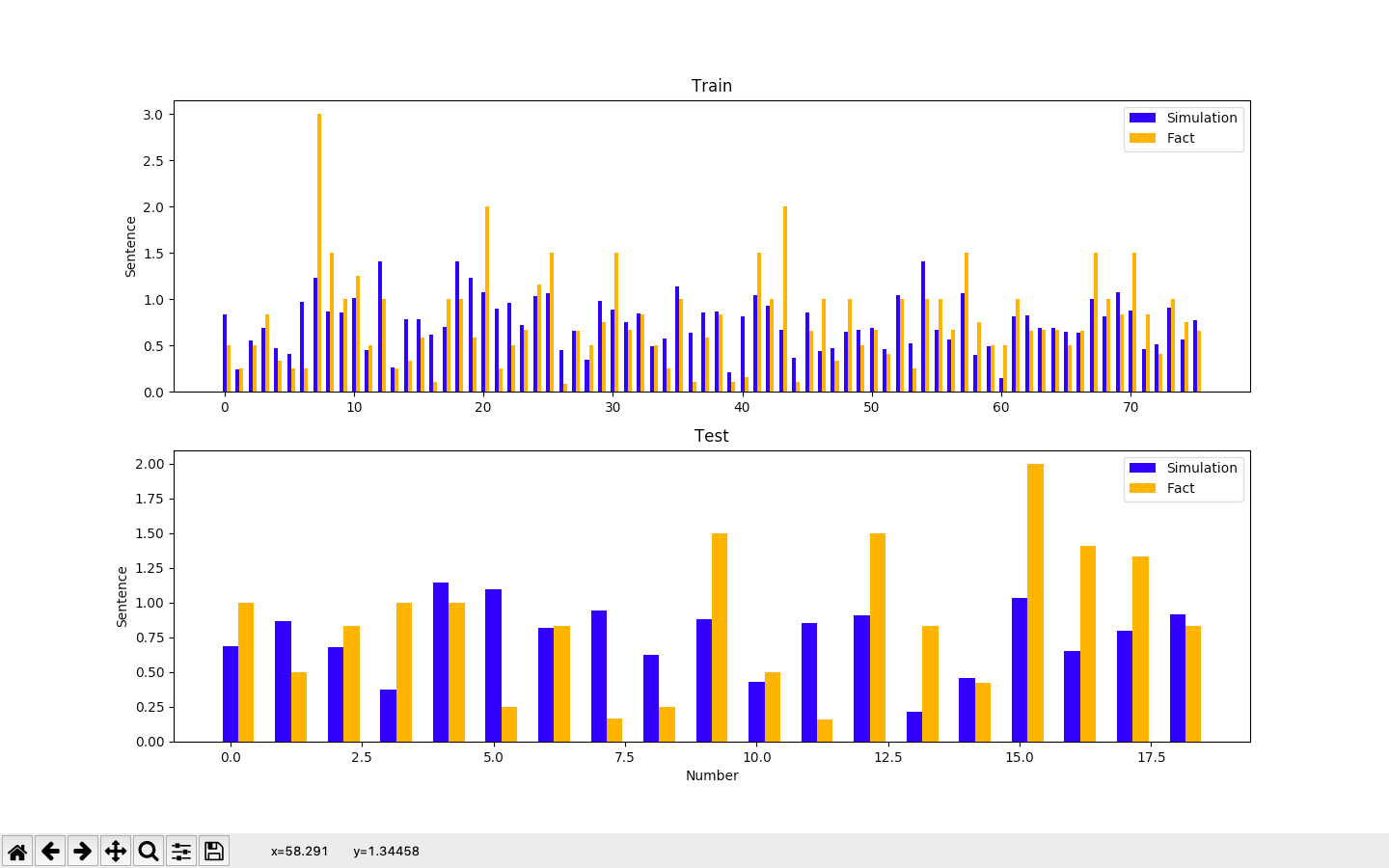Click the "0.25" y-tick on Test chart
Image resolution: width=1389 pixels, height=868 pixels.
tap(150, 707)
